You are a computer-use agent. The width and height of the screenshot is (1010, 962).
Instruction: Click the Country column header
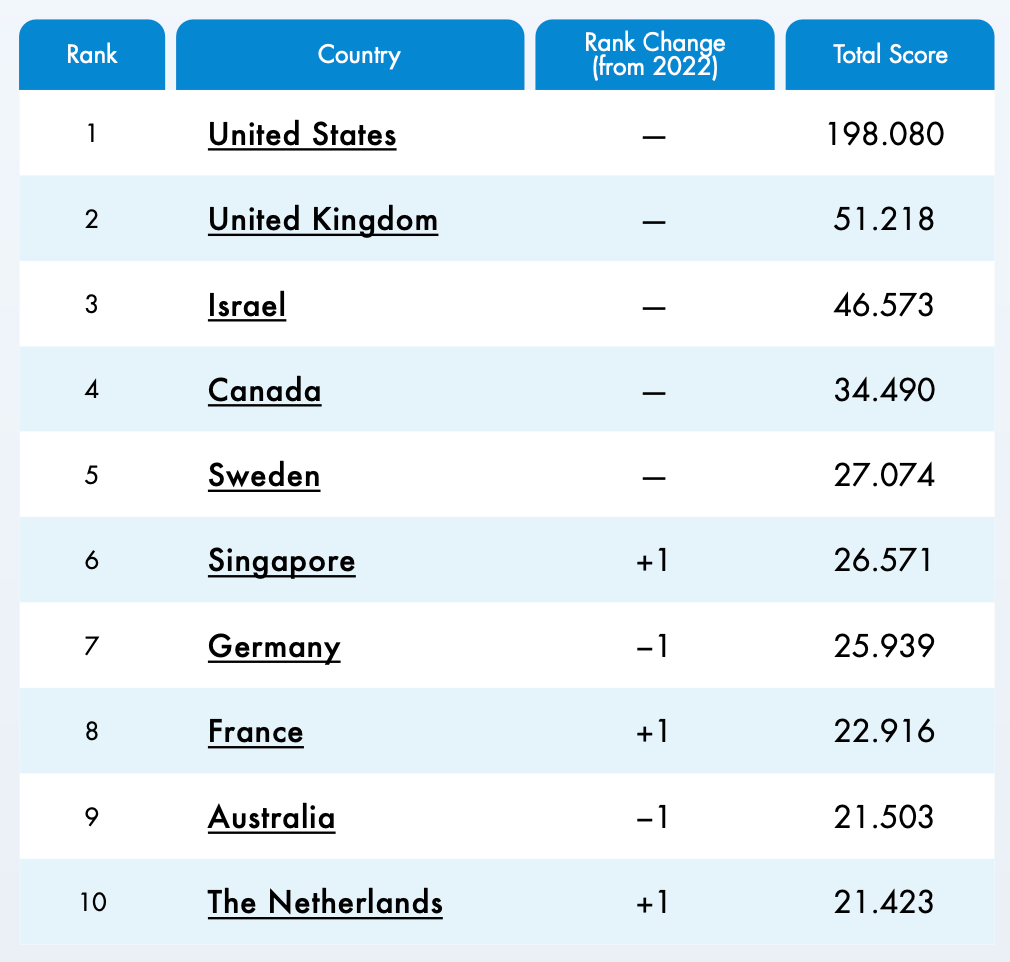click(359, 54)
